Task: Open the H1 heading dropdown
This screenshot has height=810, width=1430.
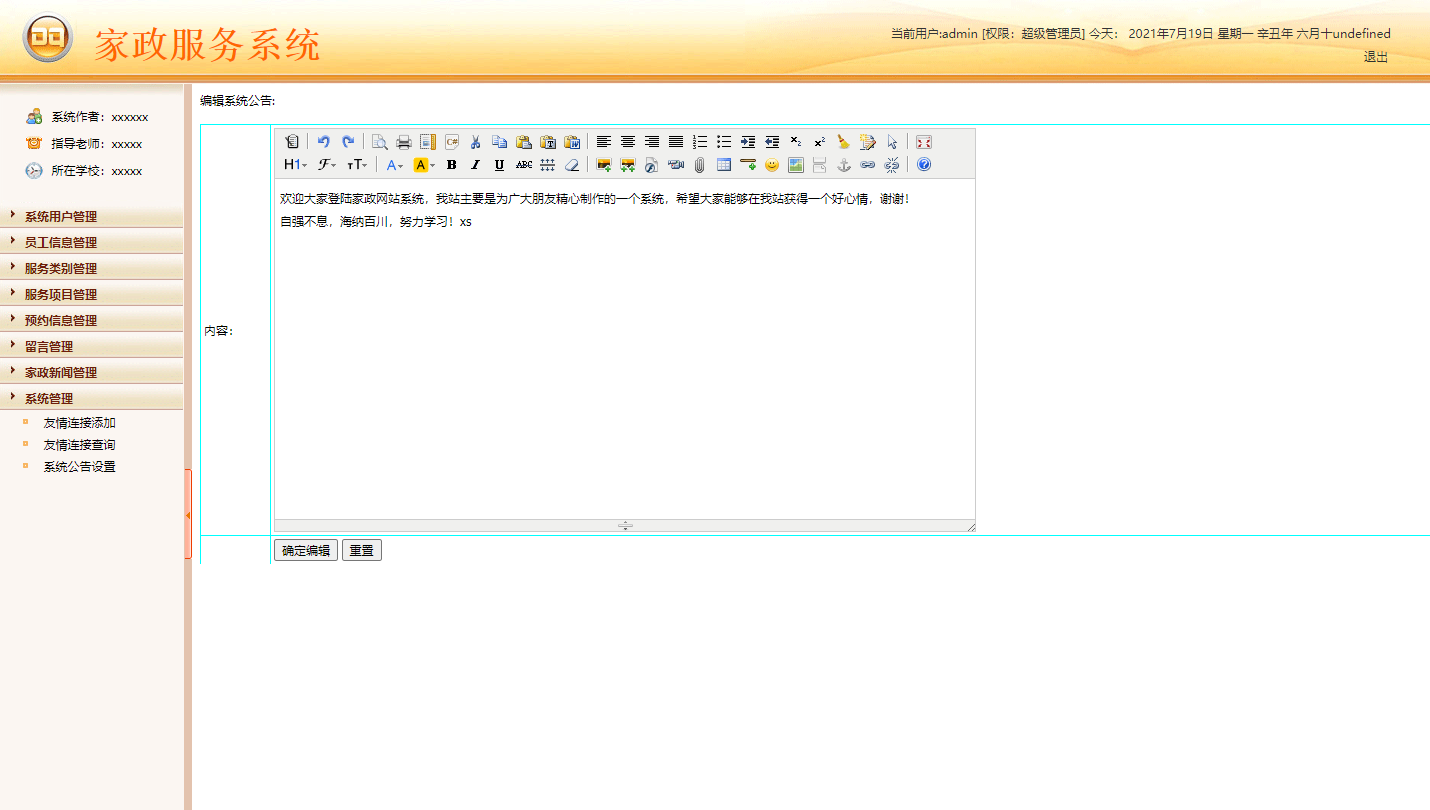Action: [295, 165]
